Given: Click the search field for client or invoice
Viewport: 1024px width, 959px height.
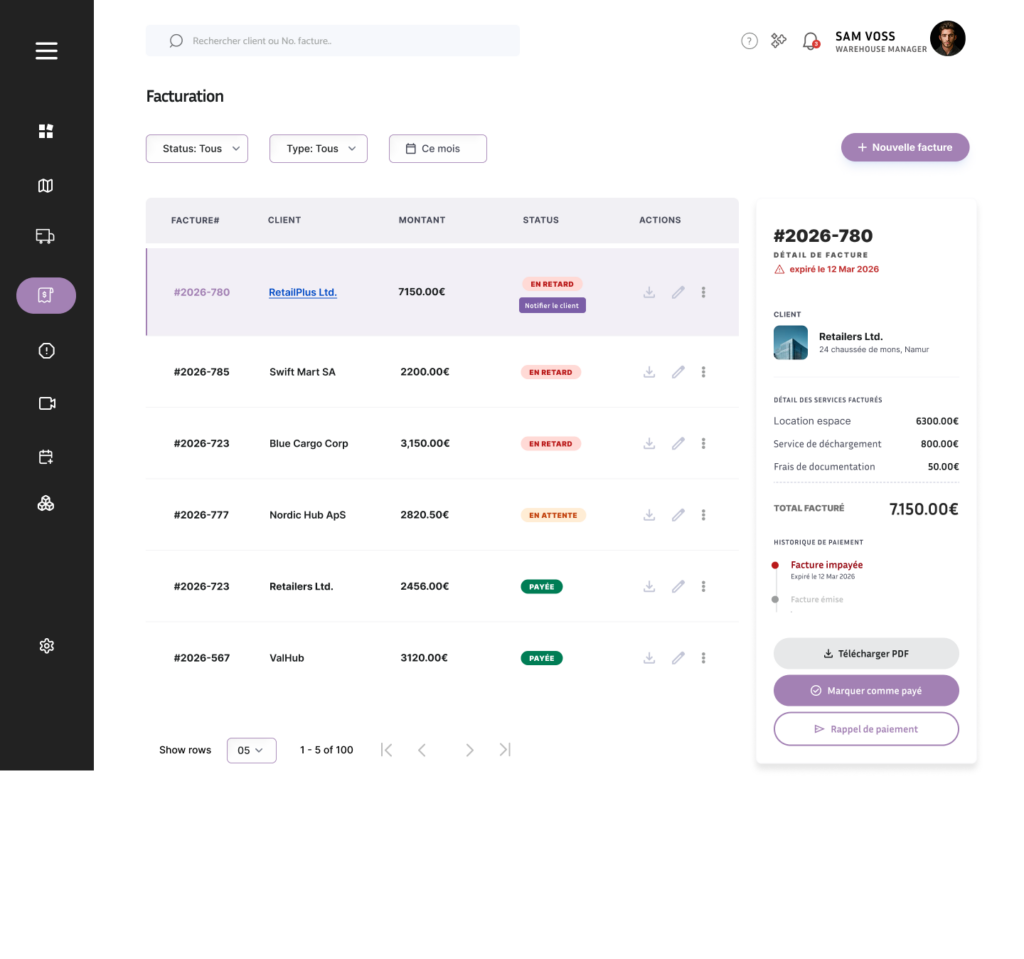Looking at the screenshot, I should click(332, 41).
